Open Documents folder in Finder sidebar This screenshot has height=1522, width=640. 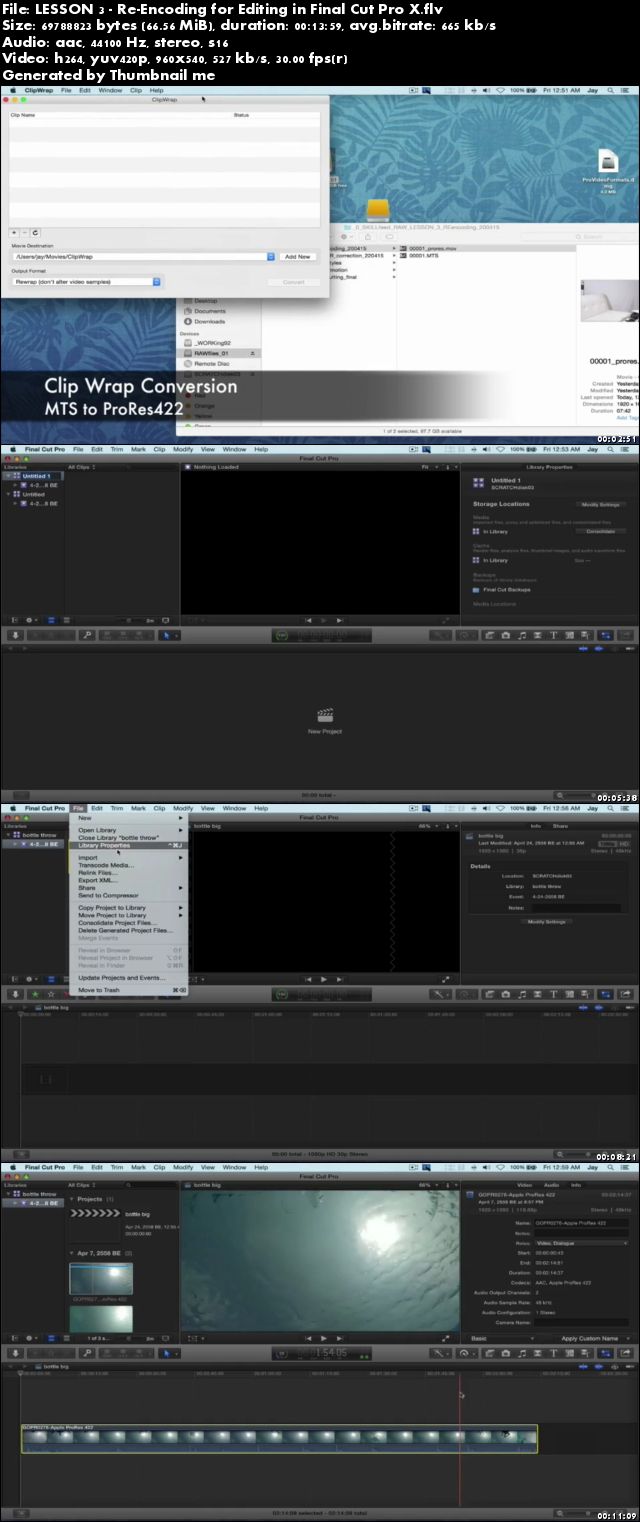[x=209, y=311]
